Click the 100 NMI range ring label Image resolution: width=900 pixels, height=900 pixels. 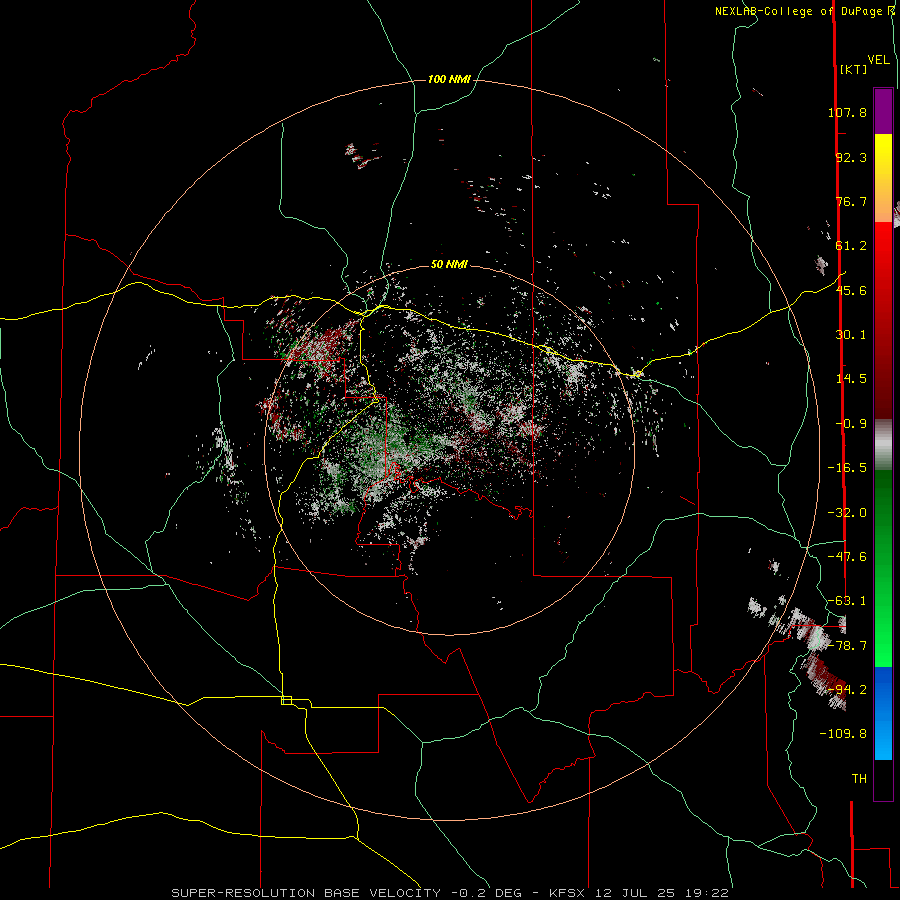449,79
